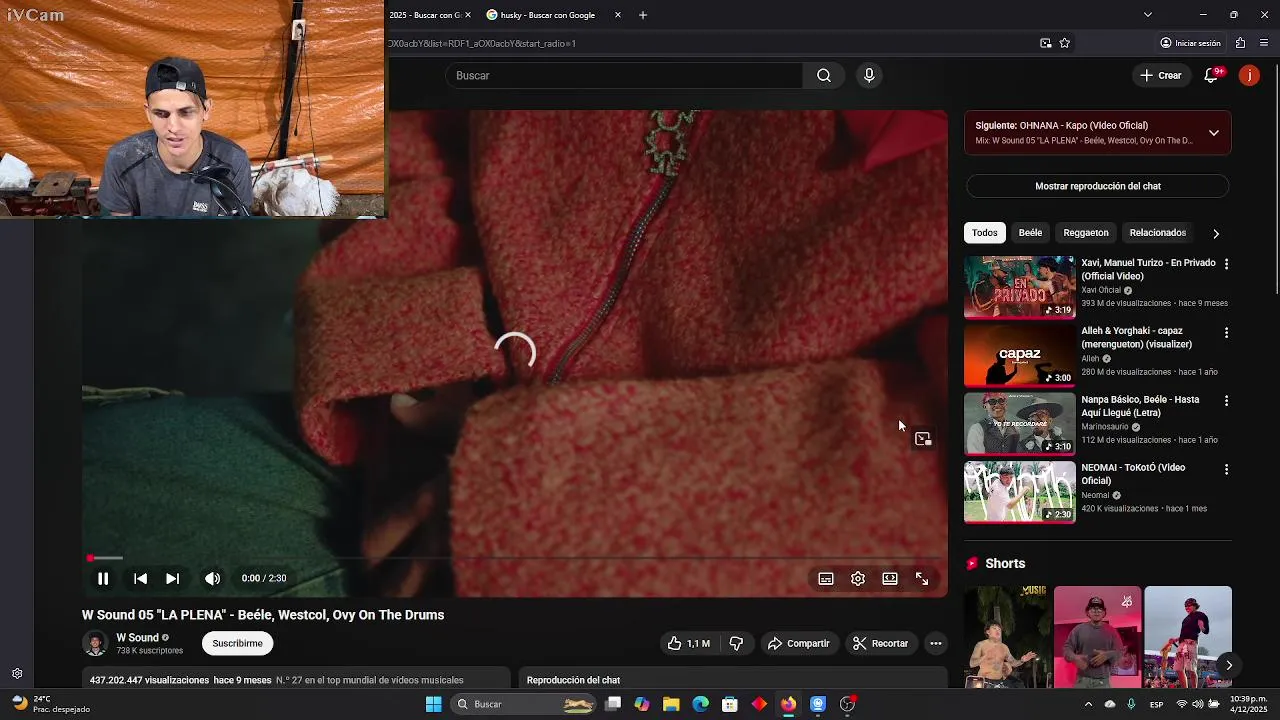
Task: Start voice search with microphone
Action: tap(869, 75)
